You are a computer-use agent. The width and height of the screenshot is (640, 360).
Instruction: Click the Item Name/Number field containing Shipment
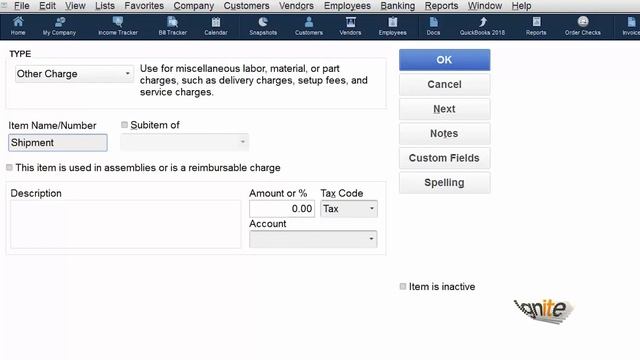click(58, 142)
